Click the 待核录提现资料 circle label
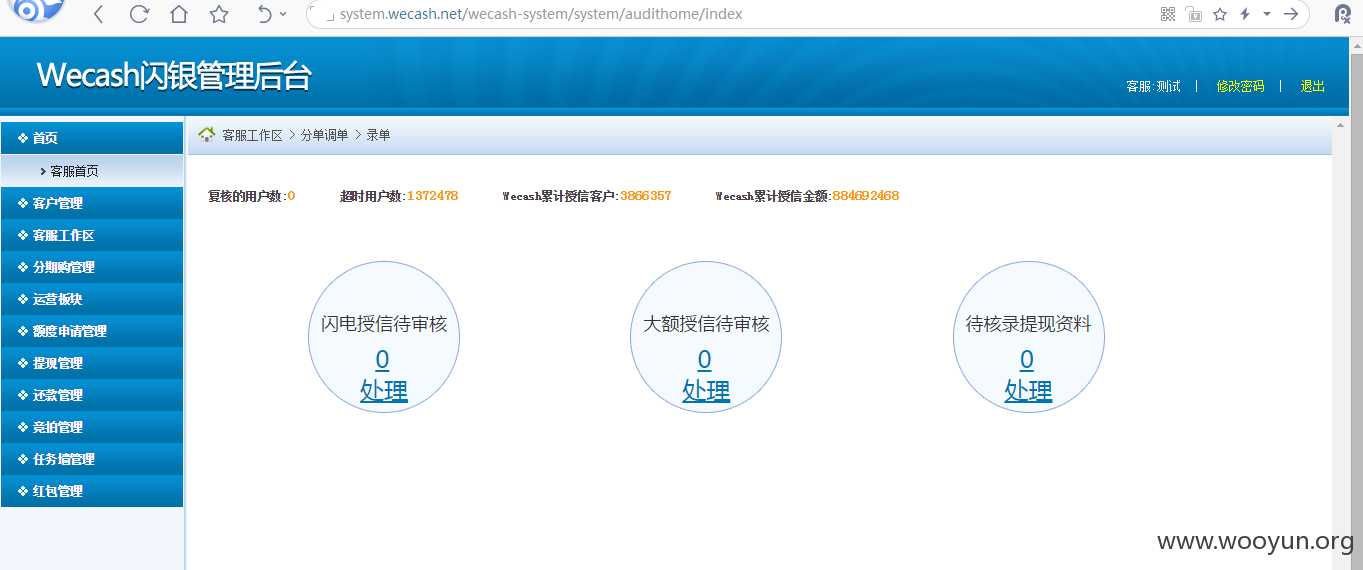Viewport: 1363px width, 570px height. [x=1028, y=325]
